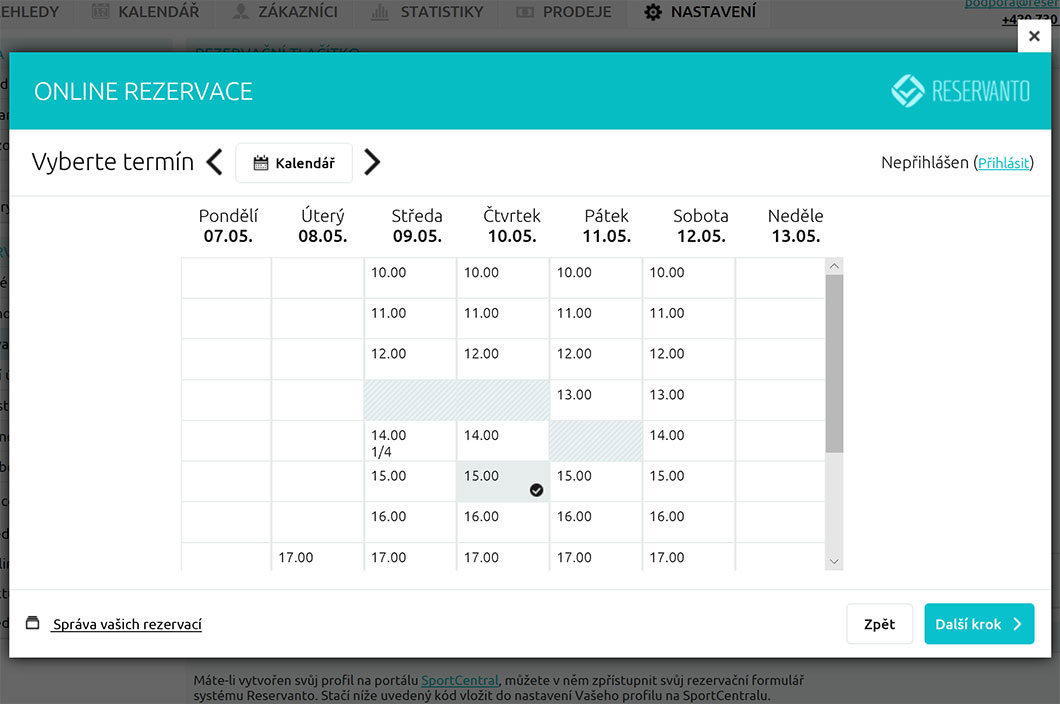Screen dimensions: 1060x704
Task: Select the Sobota 10.00 time slot
Action: 688,277
